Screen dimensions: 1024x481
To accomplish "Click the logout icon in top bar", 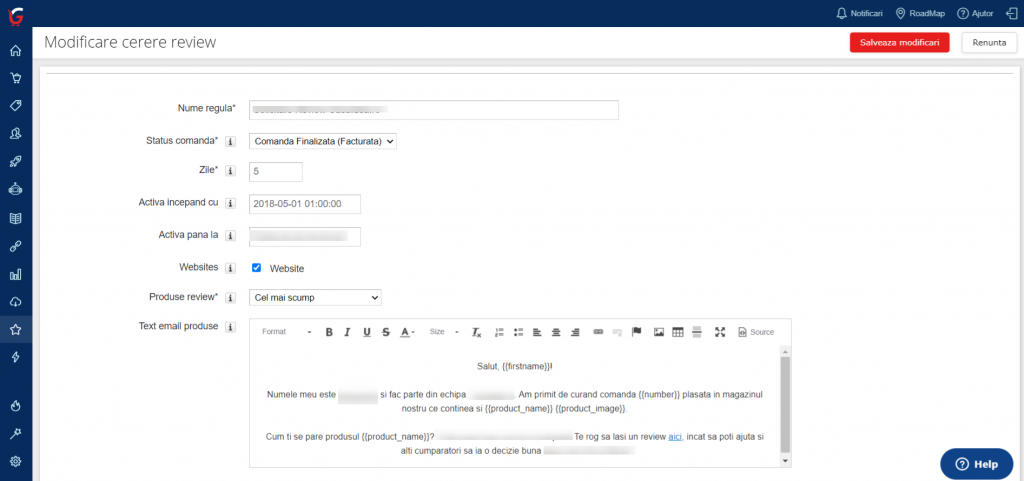I will click(1011, 14).
